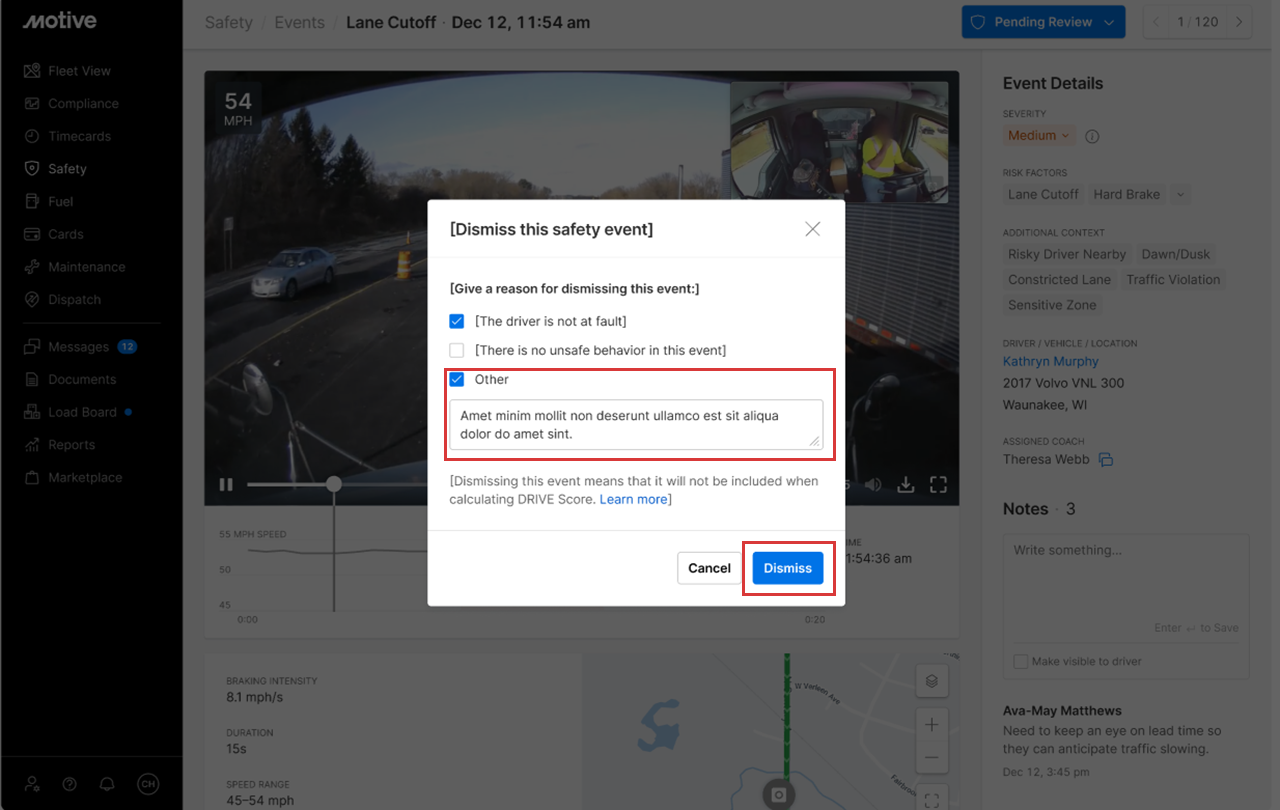Click the Constricted Lane context tag
Image resolution: width=1280 pixels, height=810 pixels.
pos(1059,280)
